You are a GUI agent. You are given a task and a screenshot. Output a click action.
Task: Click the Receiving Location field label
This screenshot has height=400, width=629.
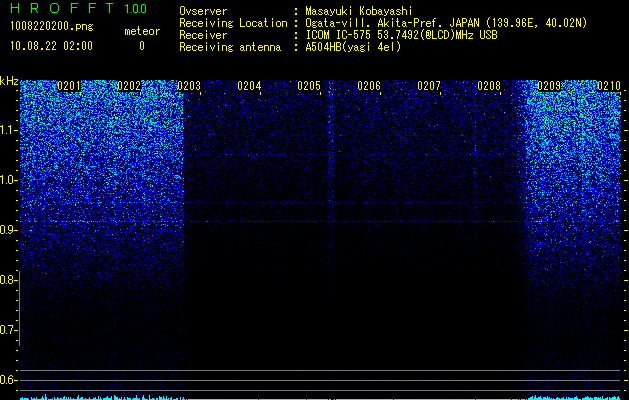pos(233,23)
